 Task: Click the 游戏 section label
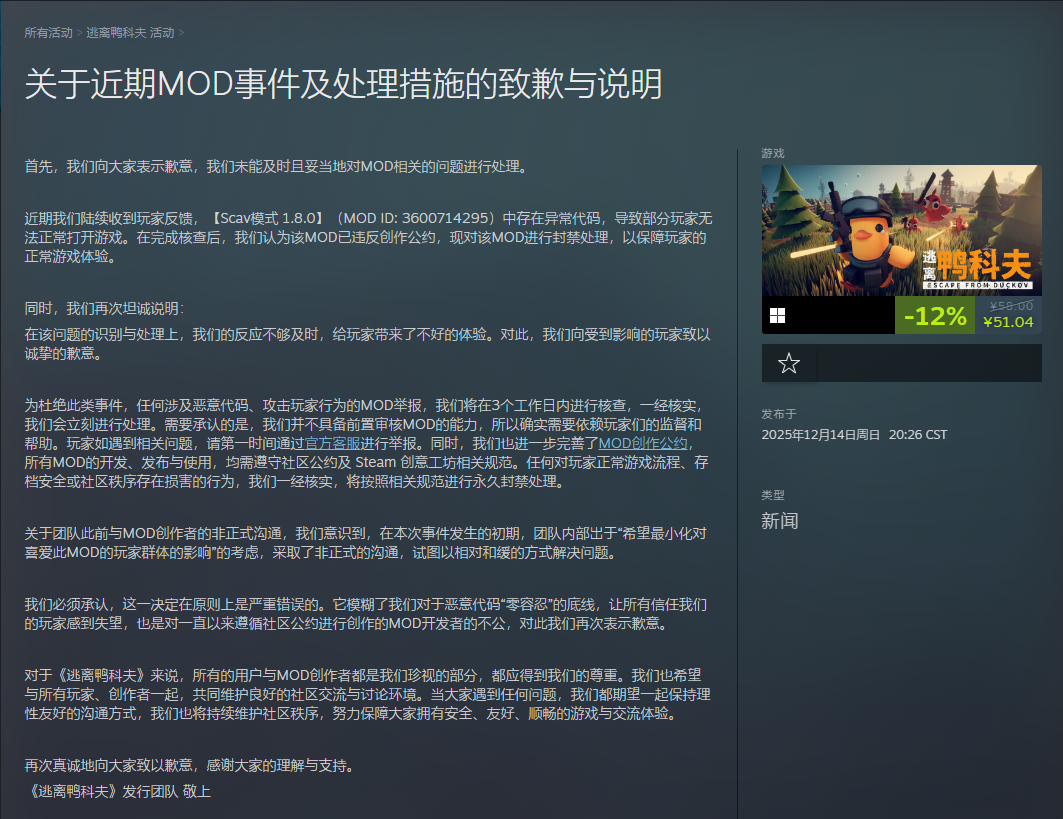[773, 153]
